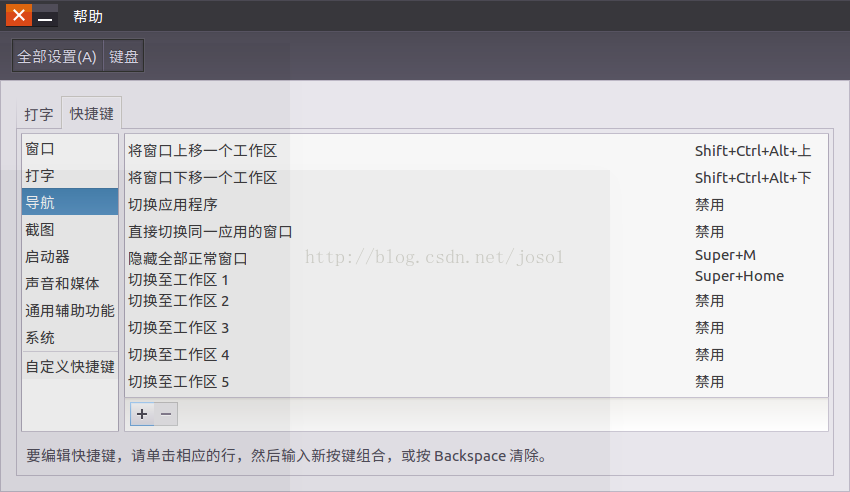Screen dimensions: 850x492
Task: Select the 自定义快捷键 category
Action: point(70,367)
